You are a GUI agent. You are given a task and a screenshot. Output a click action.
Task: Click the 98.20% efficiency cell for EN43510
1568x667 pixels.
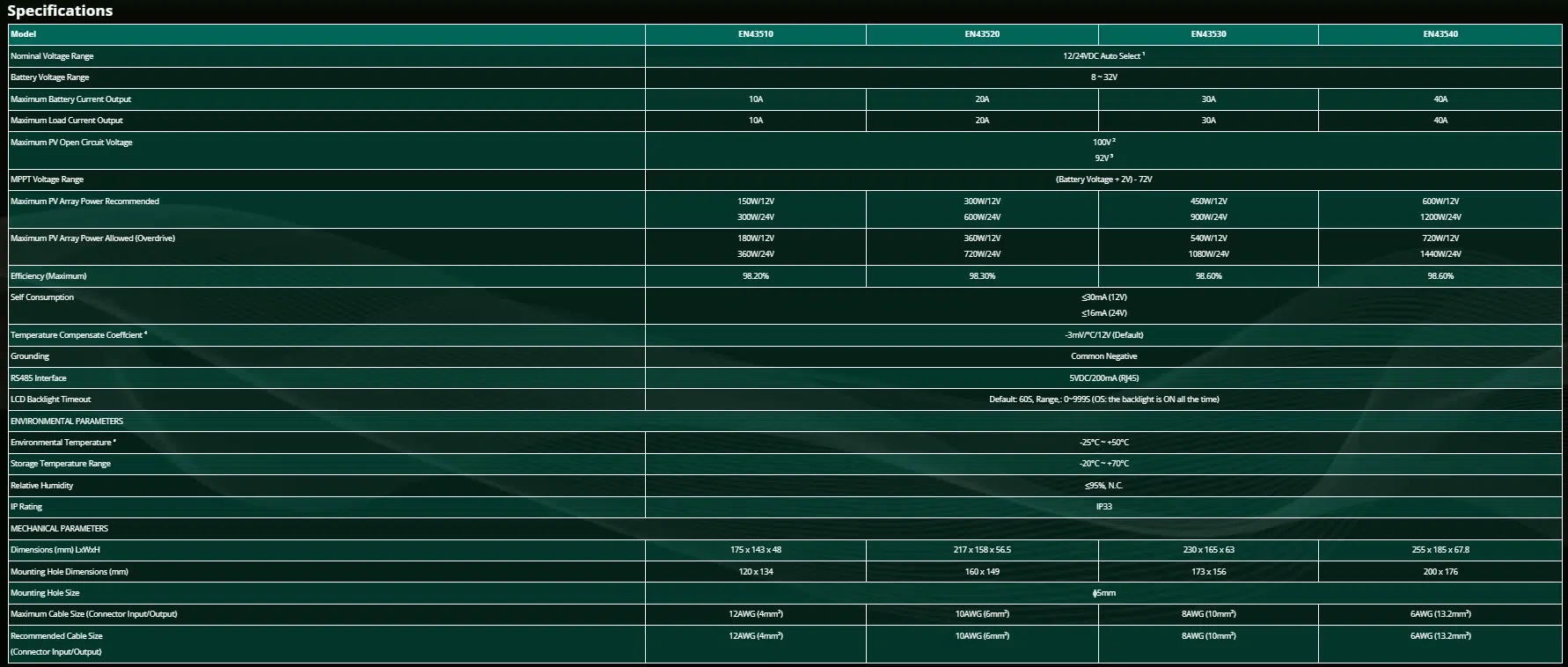tap(756, 276)
